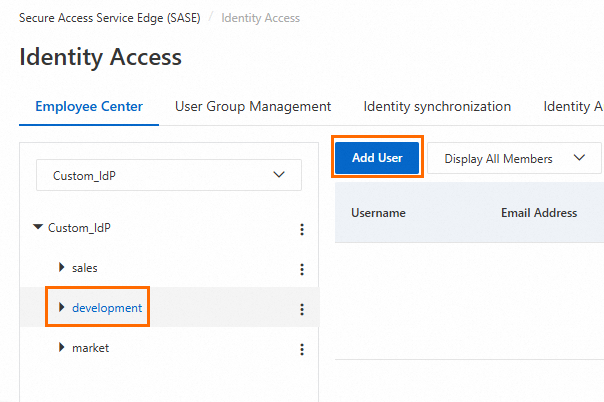604x402 pixels.
Task: Click the Add User button
Action: [x=377, y=158]
